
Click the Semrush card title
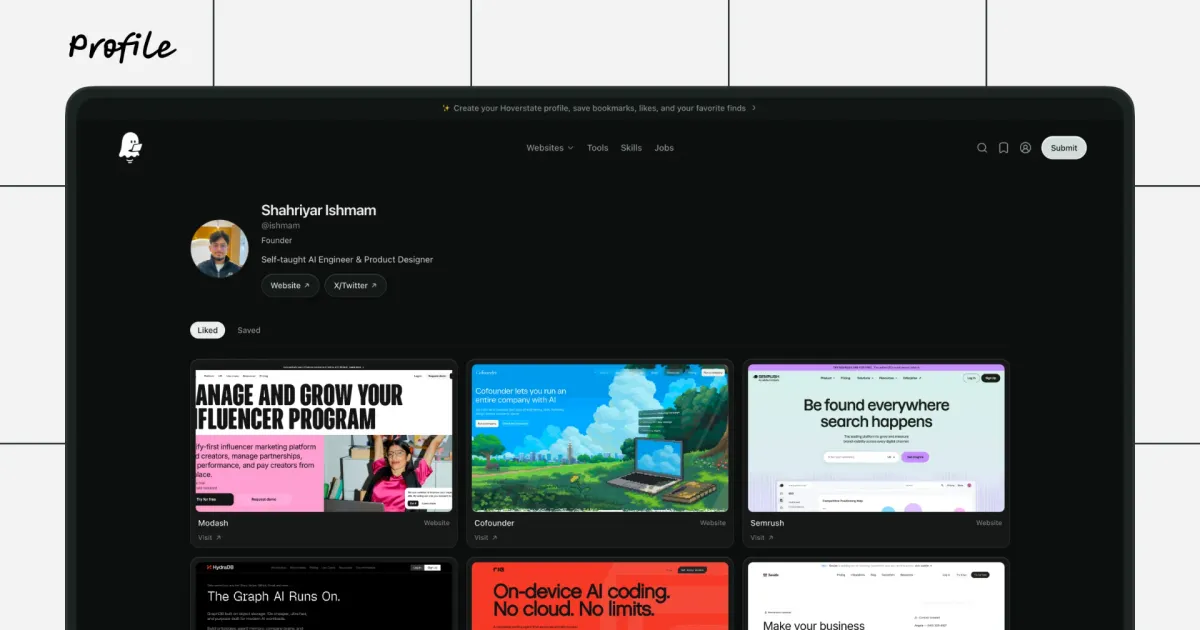pos(767,523)
